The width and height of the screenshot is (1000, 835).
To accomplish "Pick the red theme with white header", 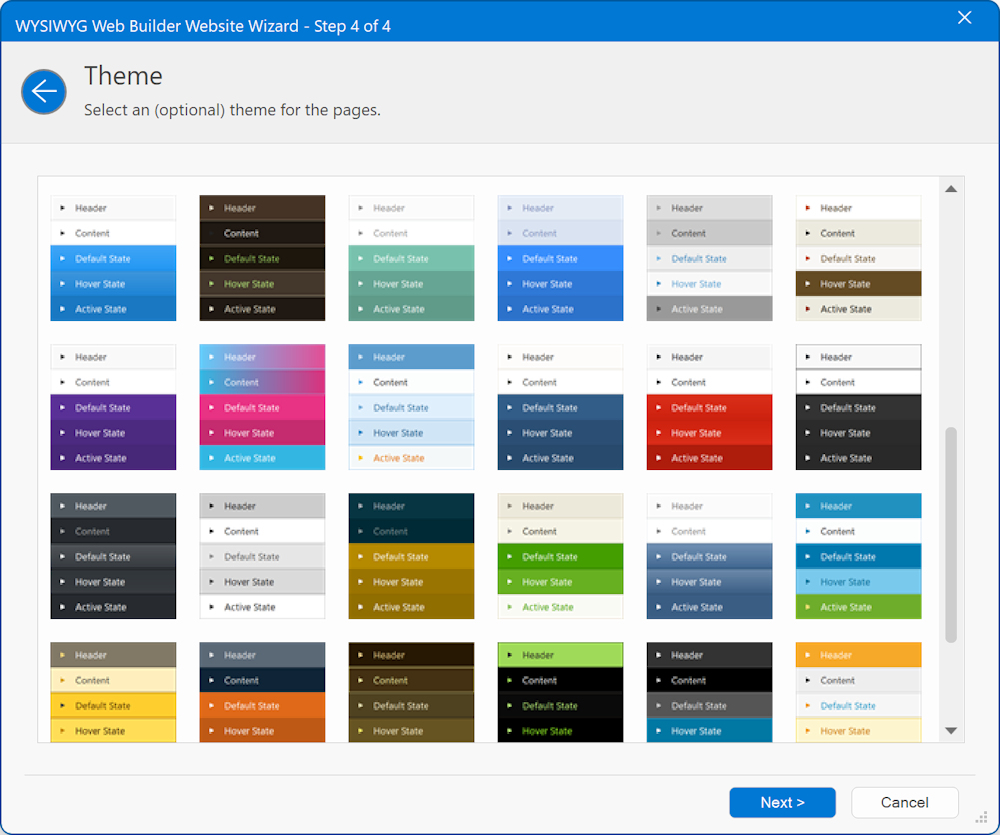I will click(x=709, y=407).
